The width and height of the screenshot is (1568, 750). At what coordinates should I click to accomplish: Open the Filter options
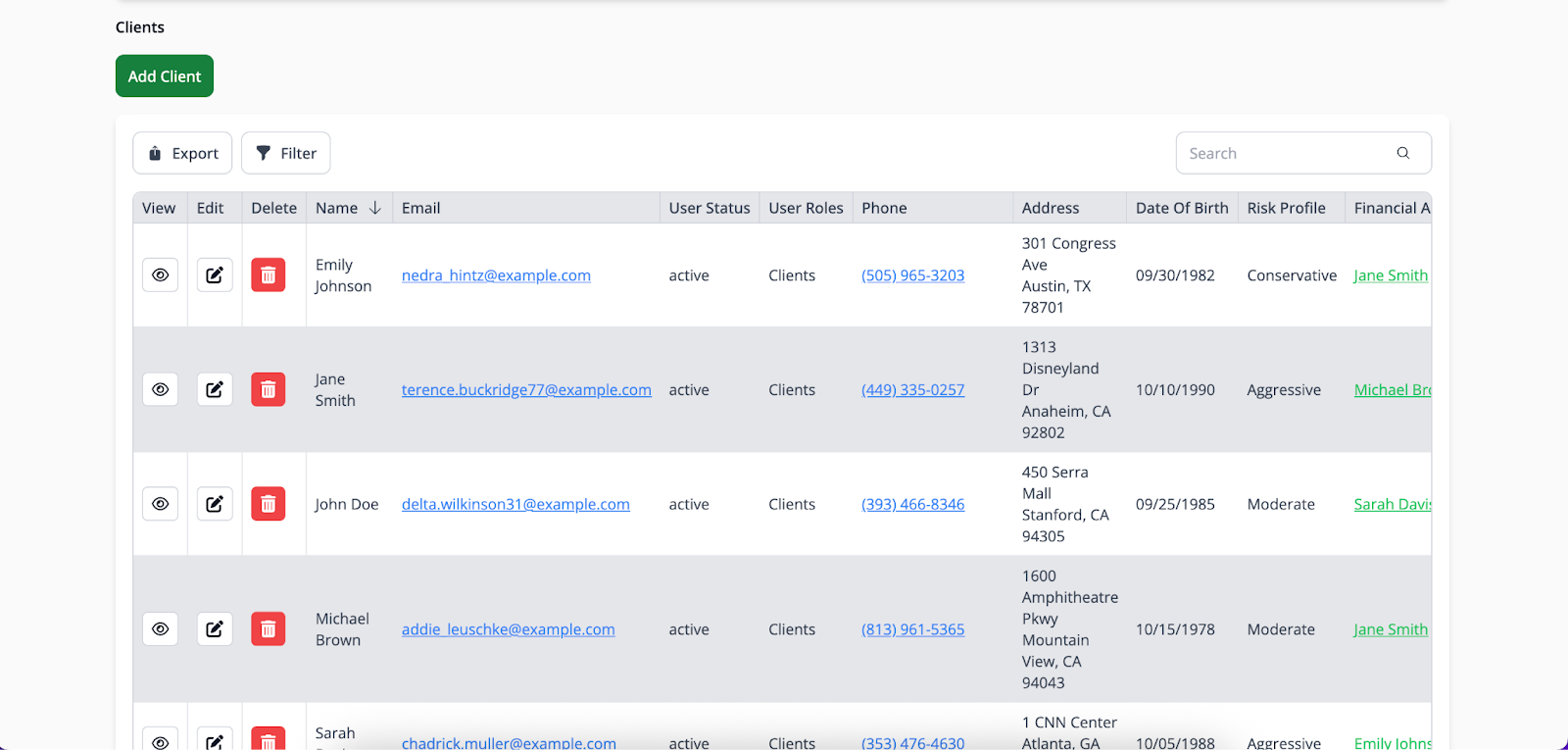(286, 153)
